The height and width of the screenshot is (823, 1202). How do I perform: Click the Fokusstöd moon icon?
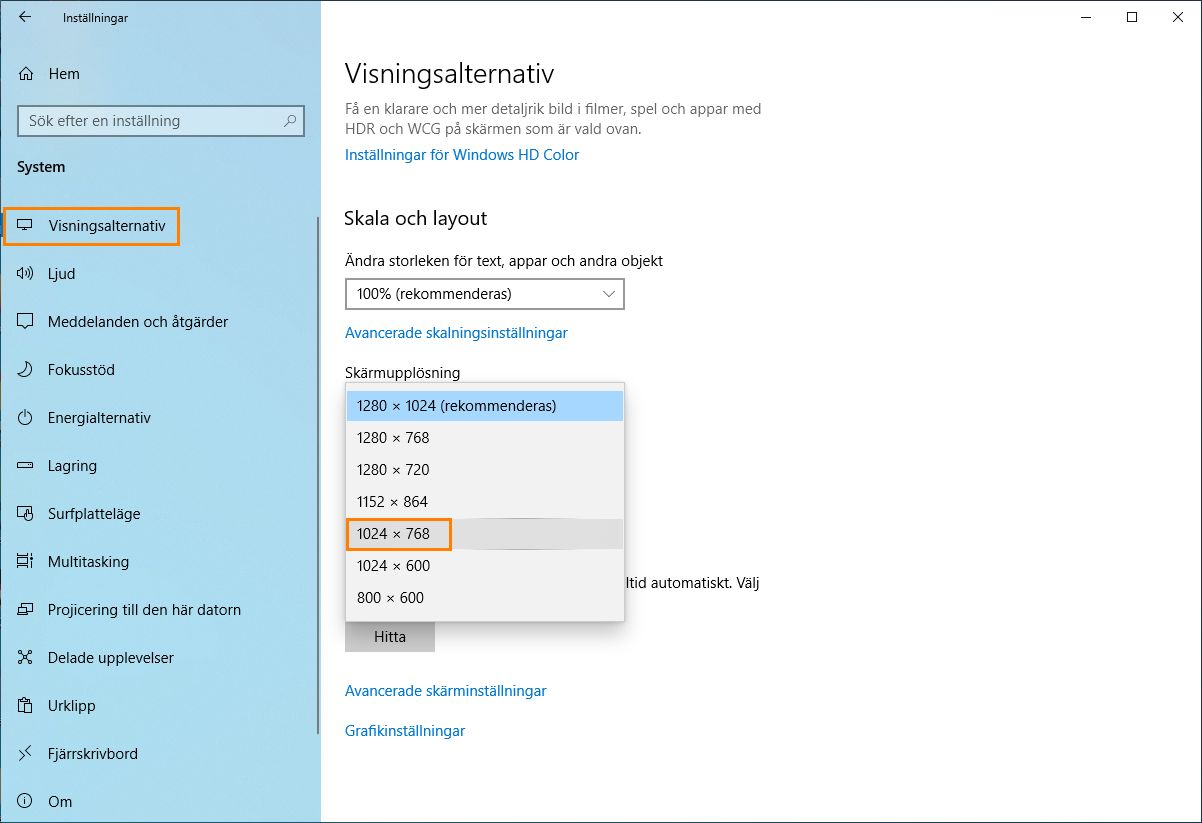coord(26,370)
